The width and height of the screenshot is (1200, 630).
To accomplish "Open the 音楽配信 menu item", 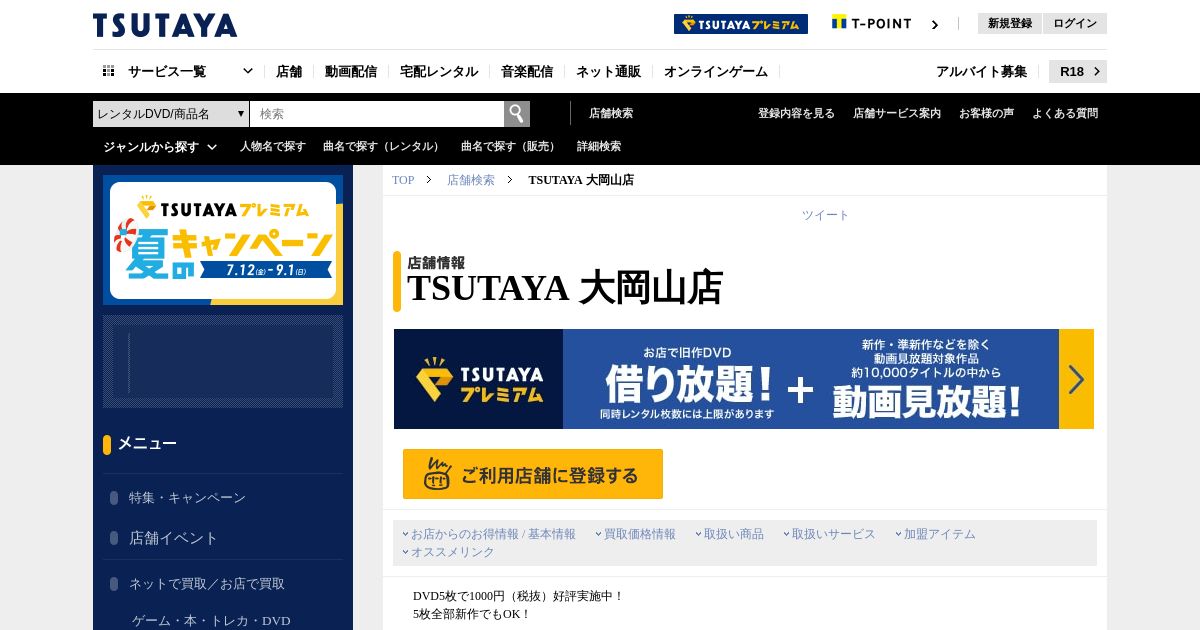I will coord(527,71).
